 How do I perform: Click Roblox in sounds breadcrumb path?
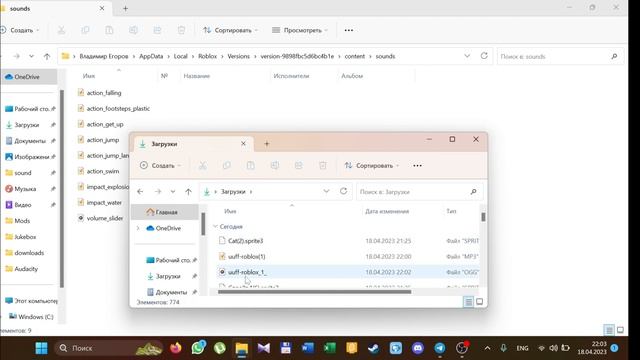point(207,56)
